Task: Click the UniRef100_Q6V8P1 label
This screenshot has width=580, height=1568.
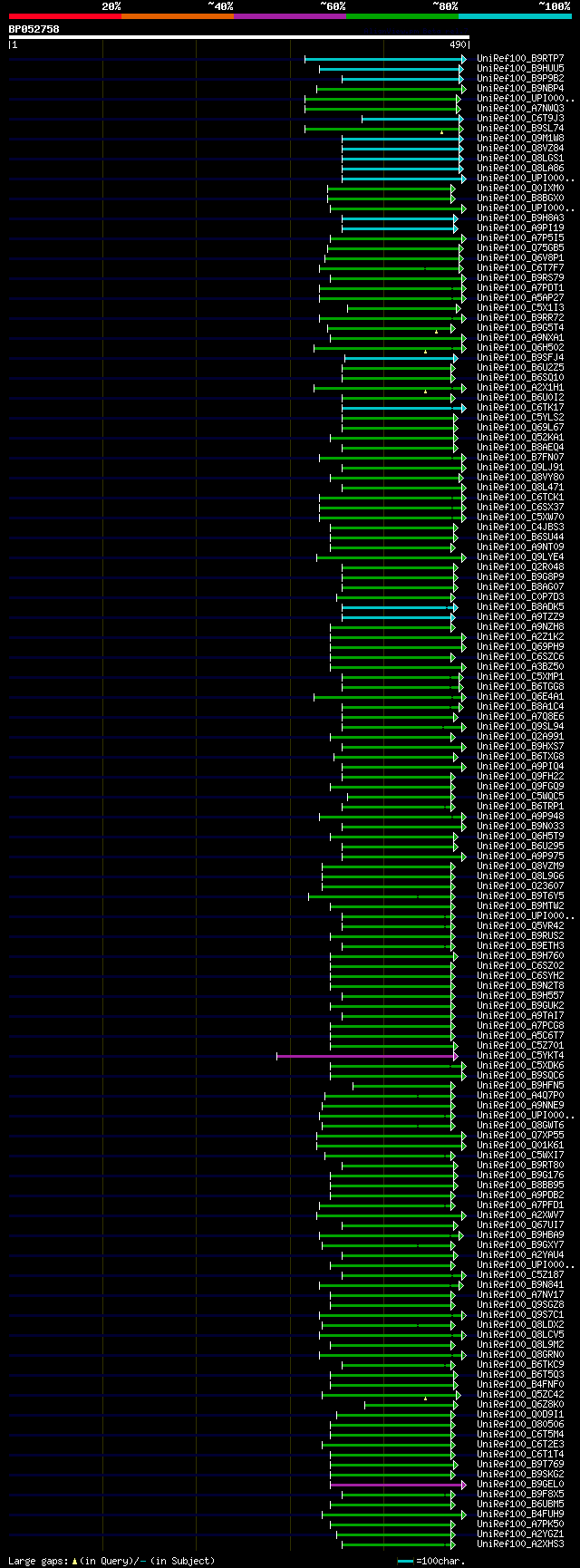Action: (x=520, y=257)
